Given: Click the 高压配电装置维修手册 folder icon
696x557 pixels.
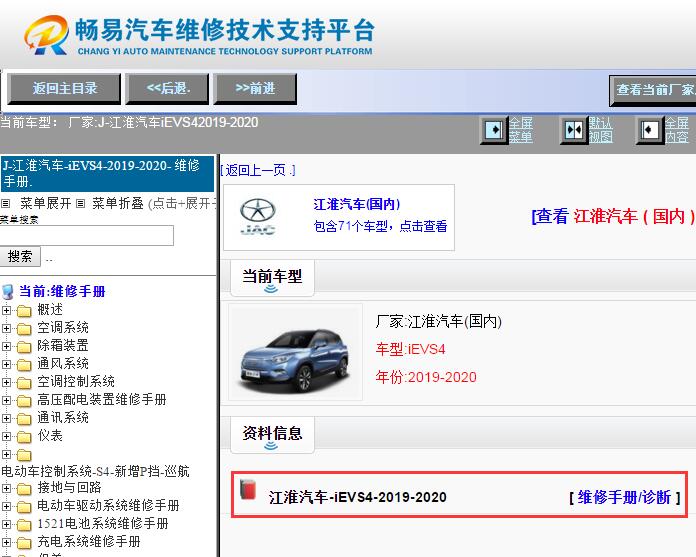Looking at the screenshot, I should 24,400.
